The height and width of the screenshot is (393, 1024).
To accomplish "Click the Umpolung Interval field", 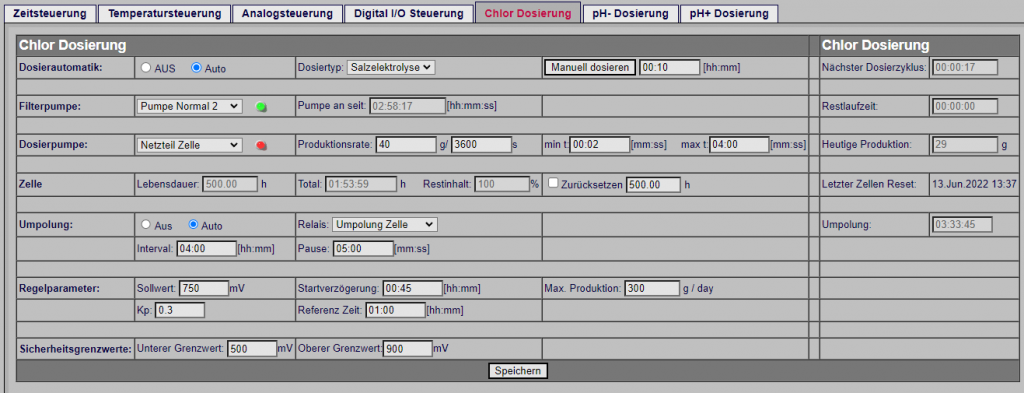I will (205, 248).
